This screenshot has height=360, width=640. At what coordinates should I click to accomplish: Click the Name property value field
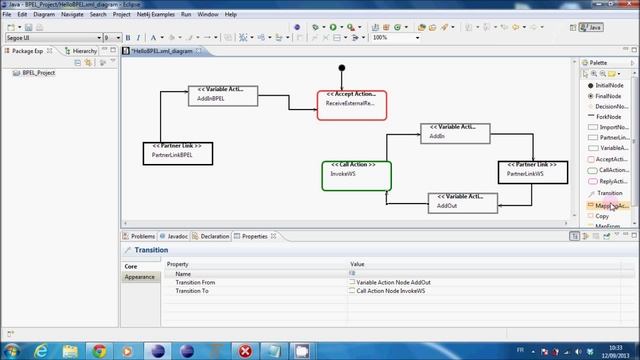(484, 274)
